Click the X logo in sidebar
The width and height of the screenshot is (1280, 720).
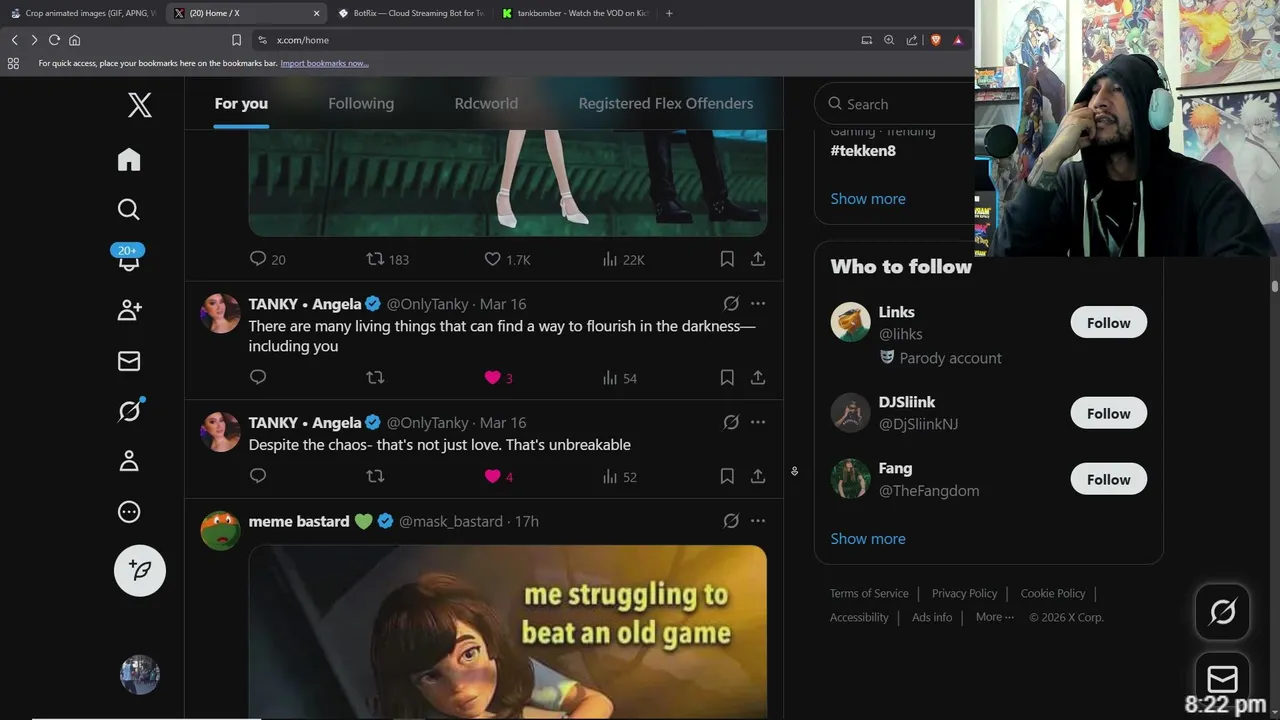(x=140, y=104)
